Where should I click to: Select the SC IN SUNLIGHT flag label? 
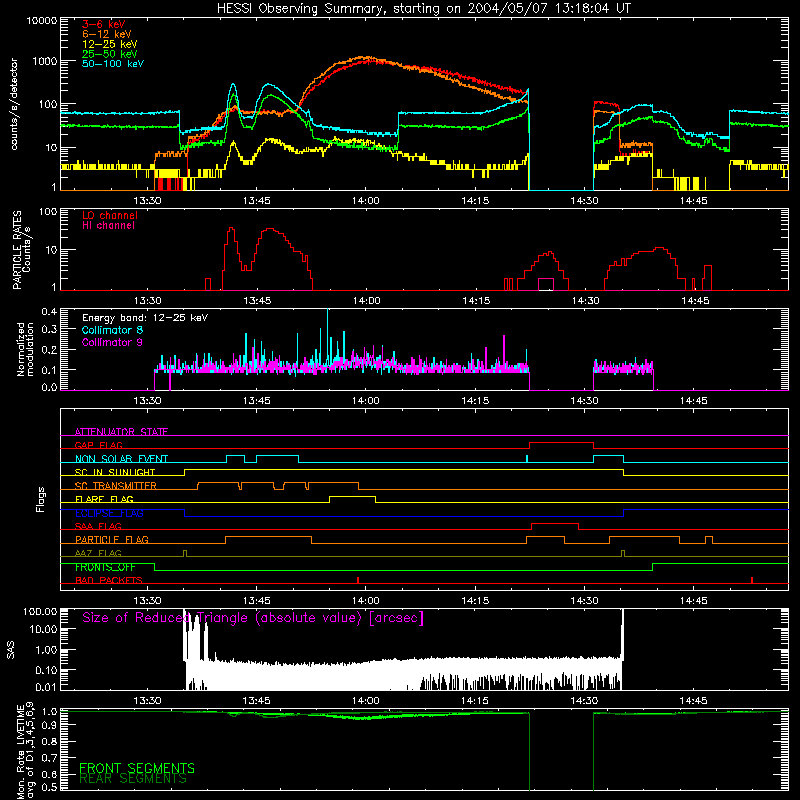point(115,472)
